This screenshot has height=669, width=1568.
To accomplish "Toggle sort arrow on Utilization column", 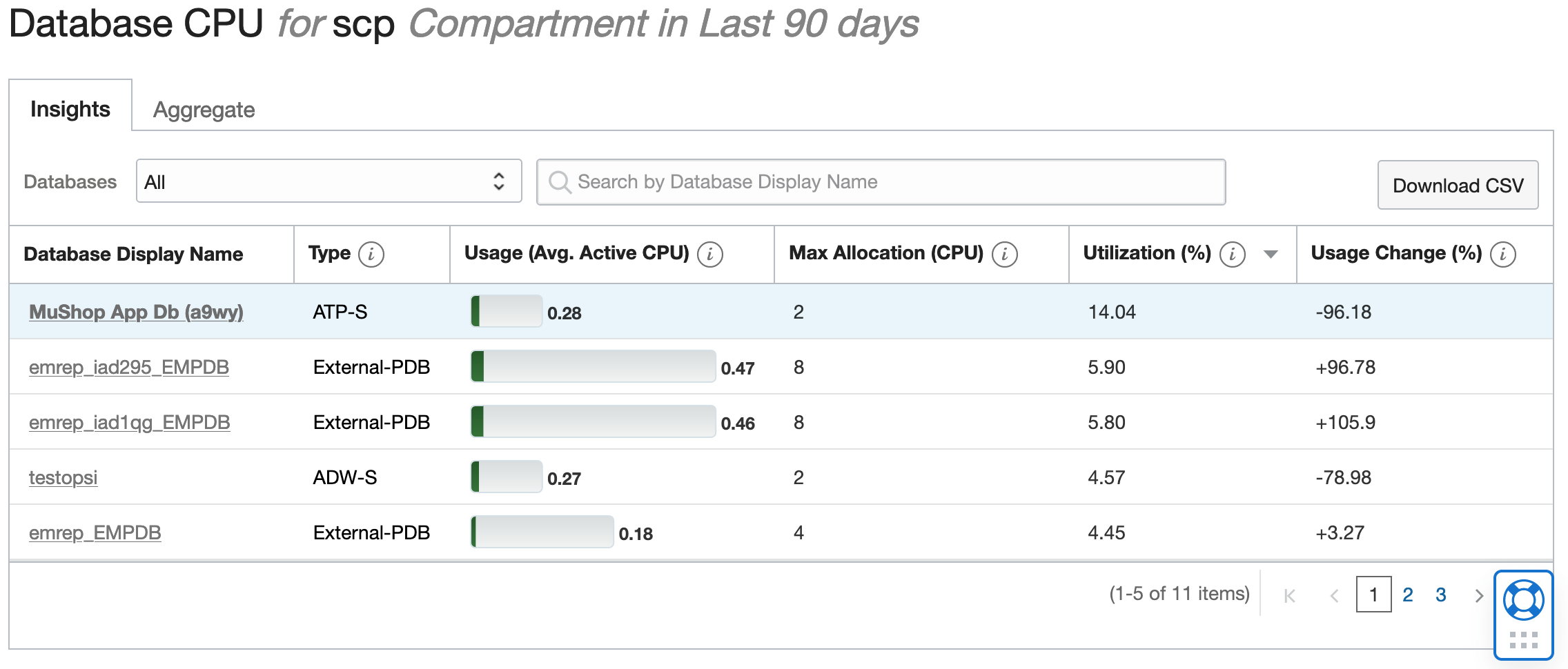I will point(1271,254).
